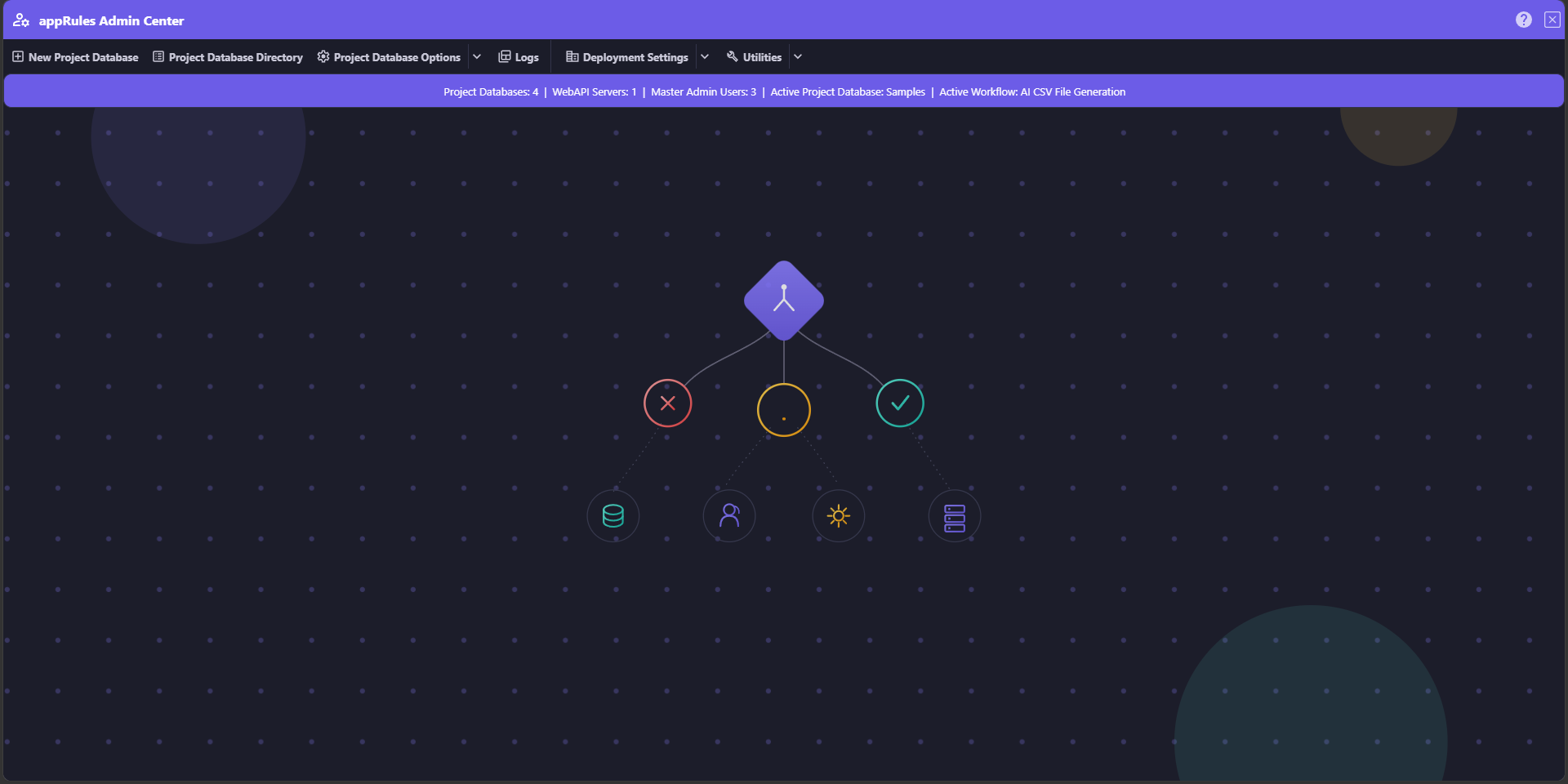1568x784 pixels.
Task: Expand the Deployment Settings dropdown arrow
Action: click(705, 57)
